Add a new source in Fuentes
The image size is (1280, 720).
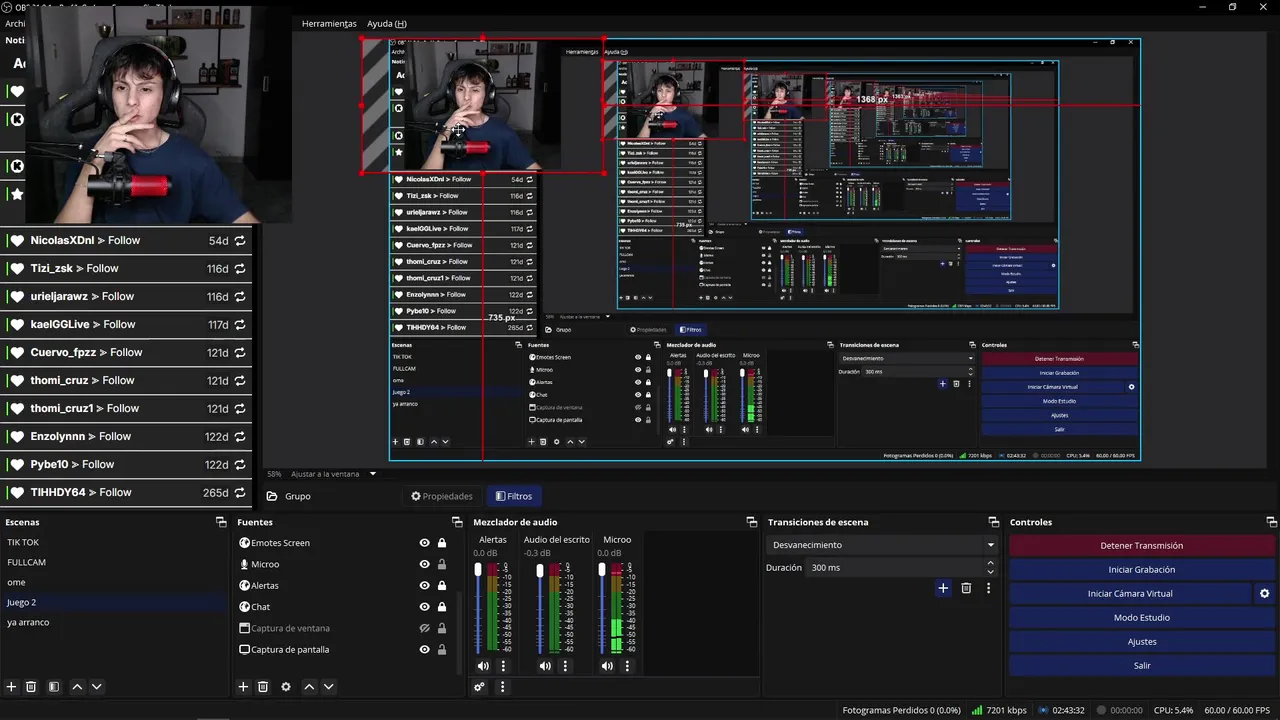point(243,687)
